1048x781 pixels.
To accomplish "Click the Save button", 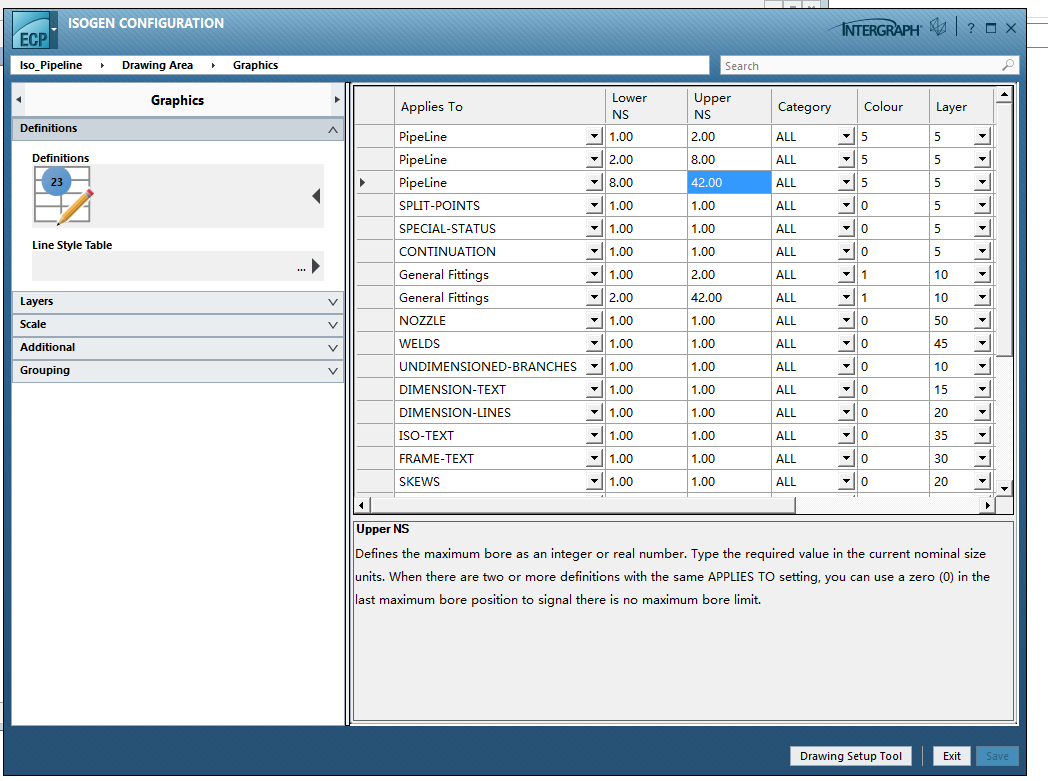I will point(997,756).
